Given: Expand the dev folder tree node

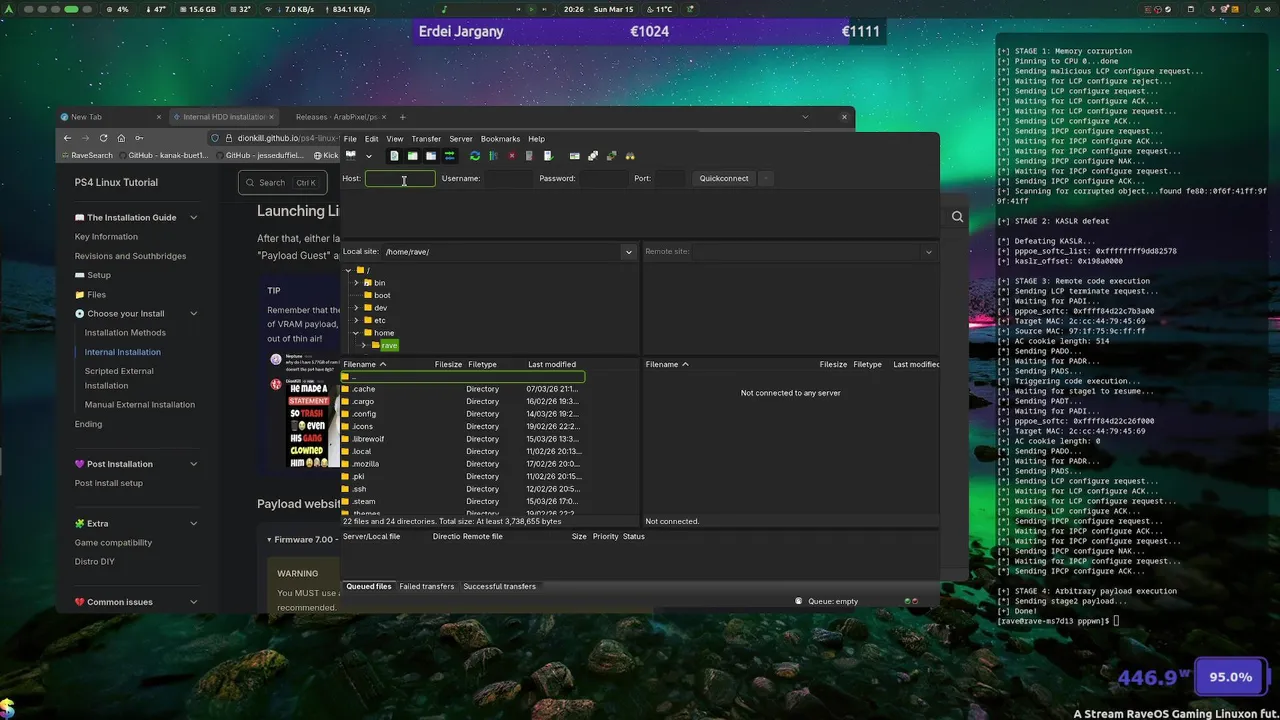Looking at the screenshot, I should pos(356,308).
